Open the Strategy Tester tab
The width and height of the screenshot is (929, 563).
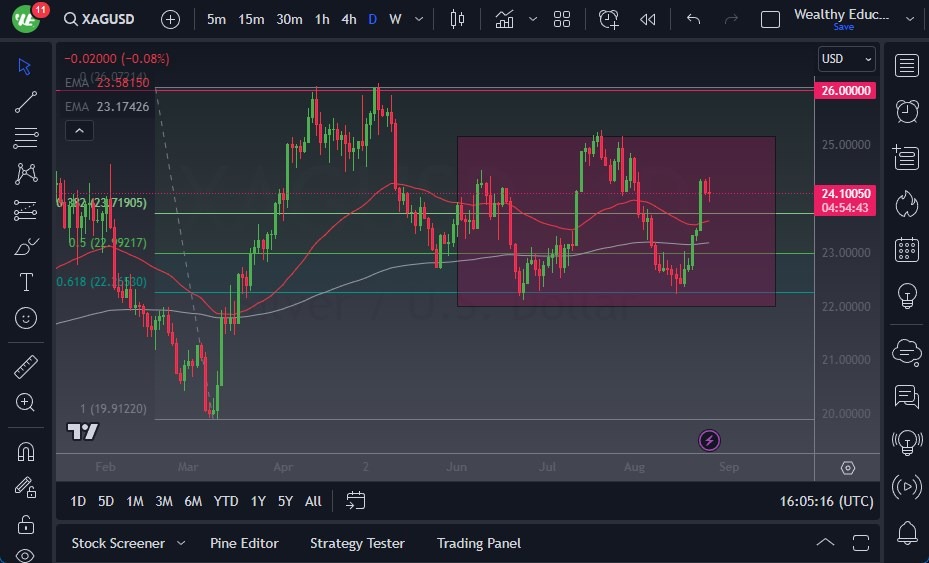point(357,543)
